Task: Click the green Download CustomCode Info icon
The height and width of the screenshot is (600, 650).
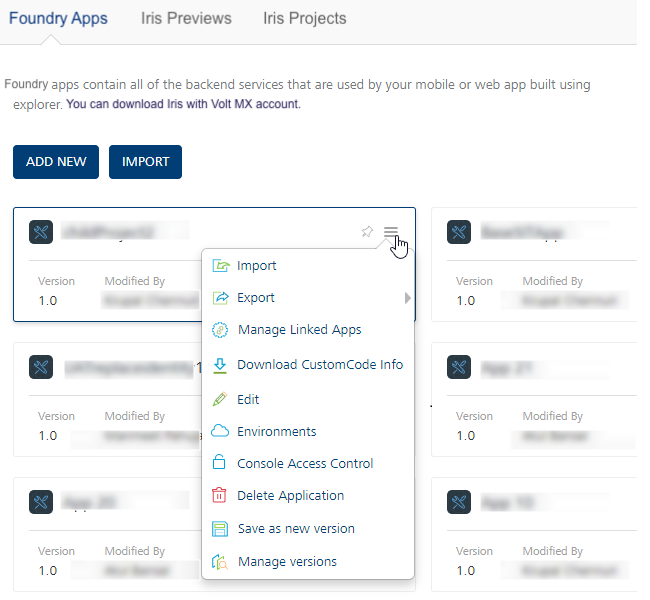Action: coord(221,365)
